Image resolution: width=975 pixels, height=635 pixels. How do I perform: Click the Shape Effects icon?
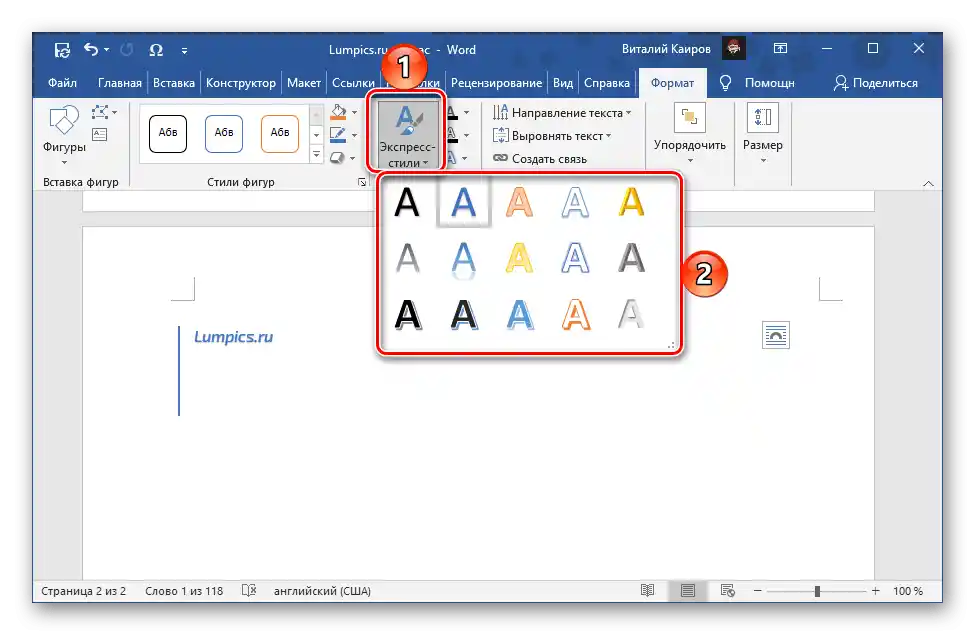point(338,158)
